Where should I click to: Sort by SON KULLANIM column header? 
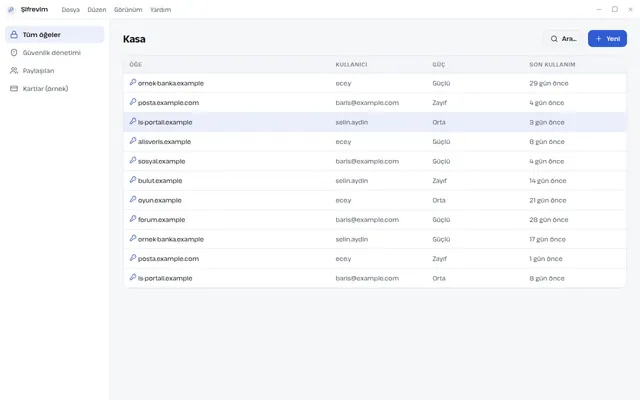click(x=552, y=64)
